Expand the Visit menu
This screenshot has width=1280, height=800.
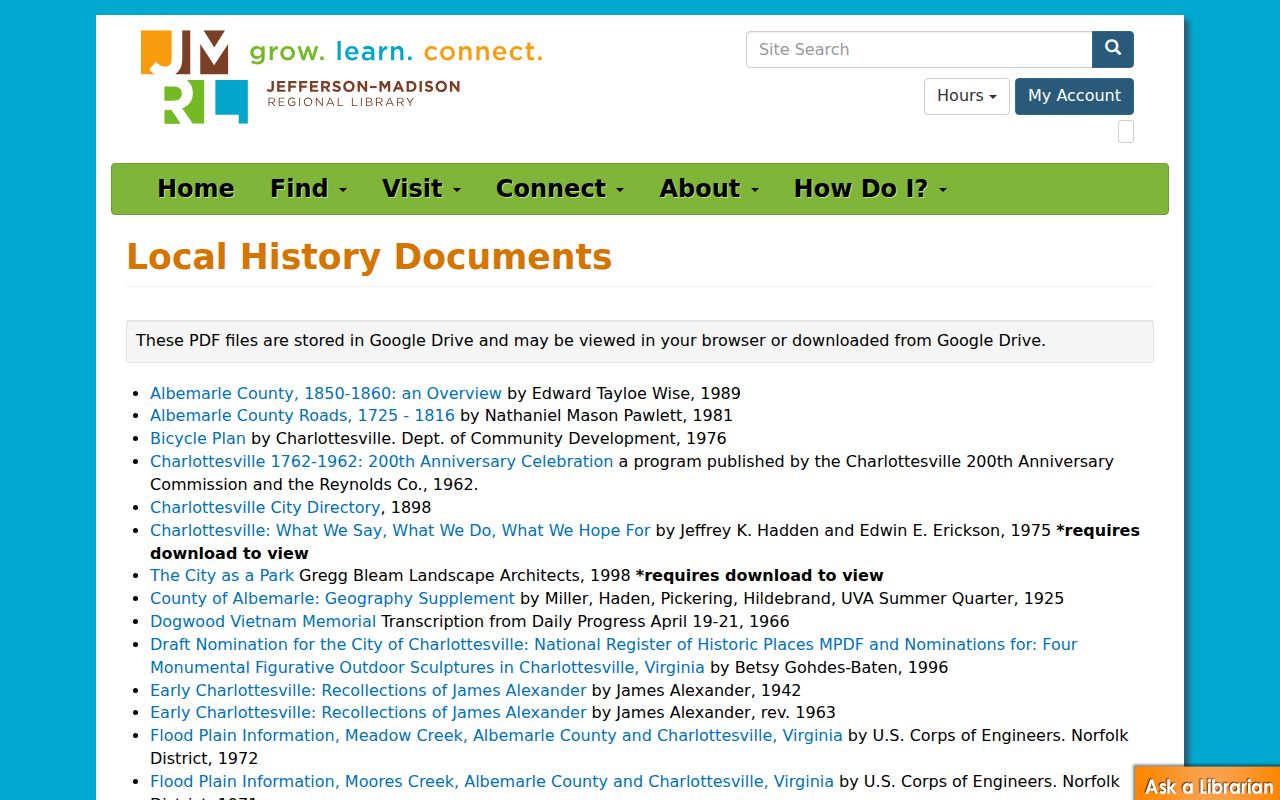coord(421,189)
